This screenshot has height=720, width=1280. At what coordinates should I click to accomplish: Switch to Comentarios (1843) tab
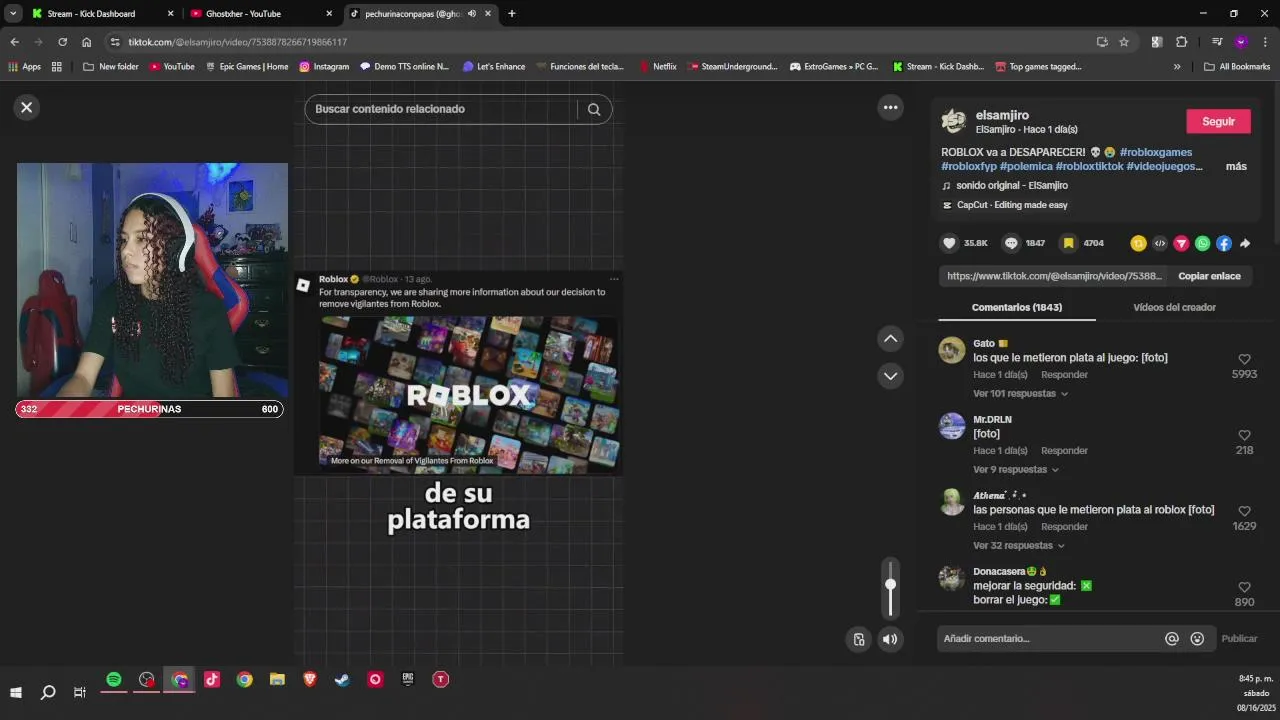1017,307
